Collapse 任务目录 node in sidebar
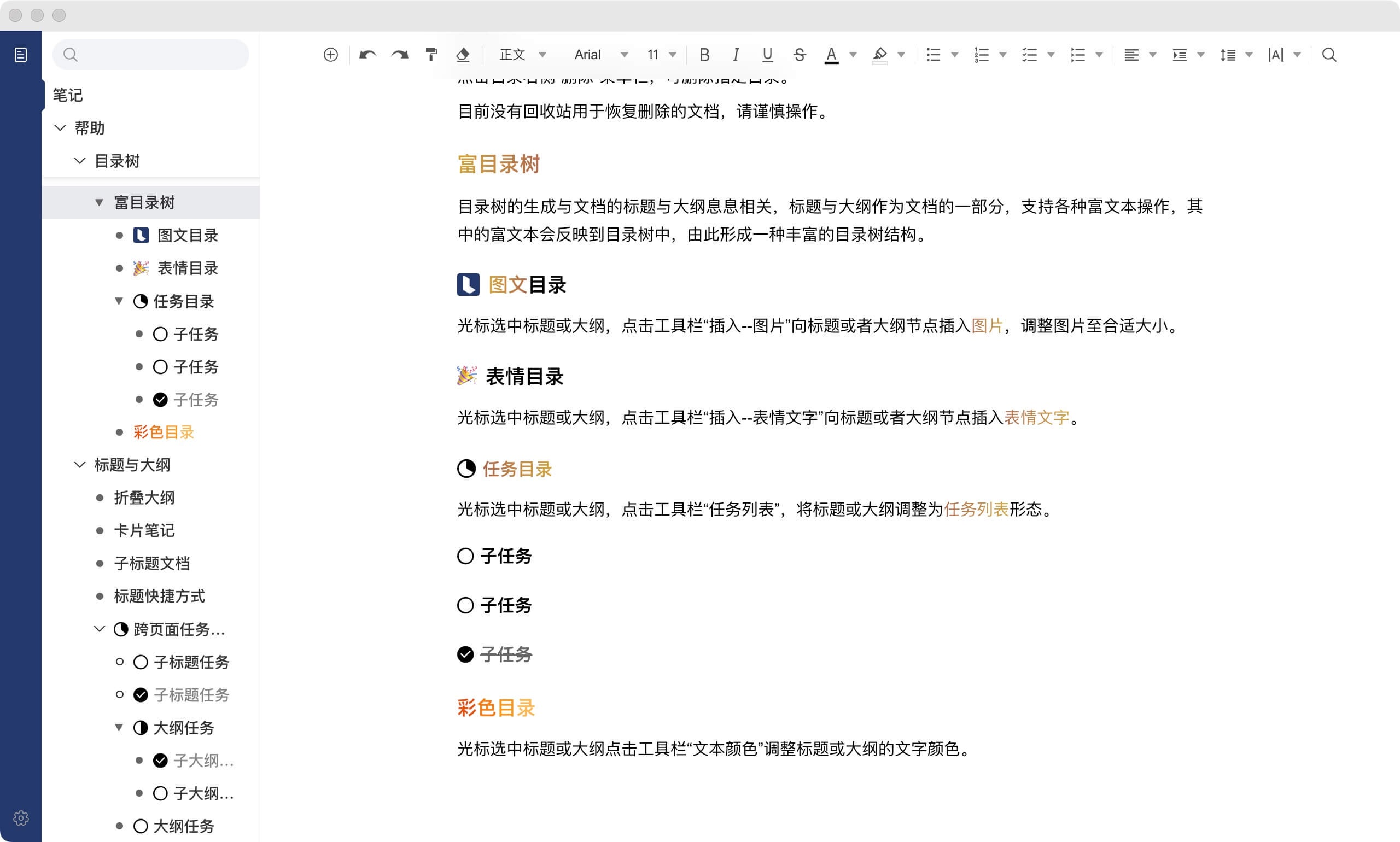Image resolution: width=1400 pixels, height=842 pixels. [x=119, y=301]
